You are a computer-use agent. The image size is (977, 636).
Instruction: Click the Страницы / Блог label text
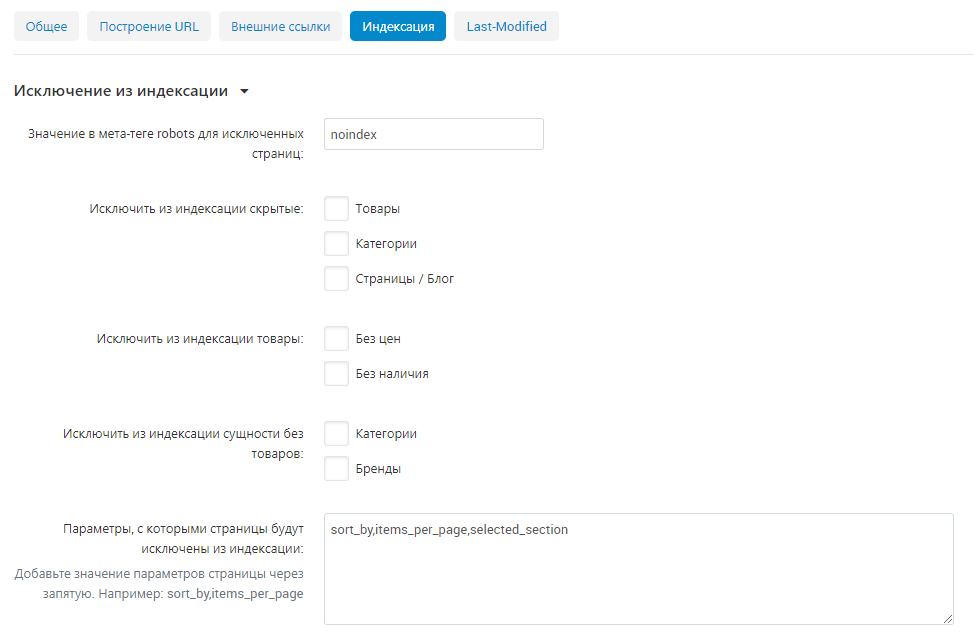(404, 278)
